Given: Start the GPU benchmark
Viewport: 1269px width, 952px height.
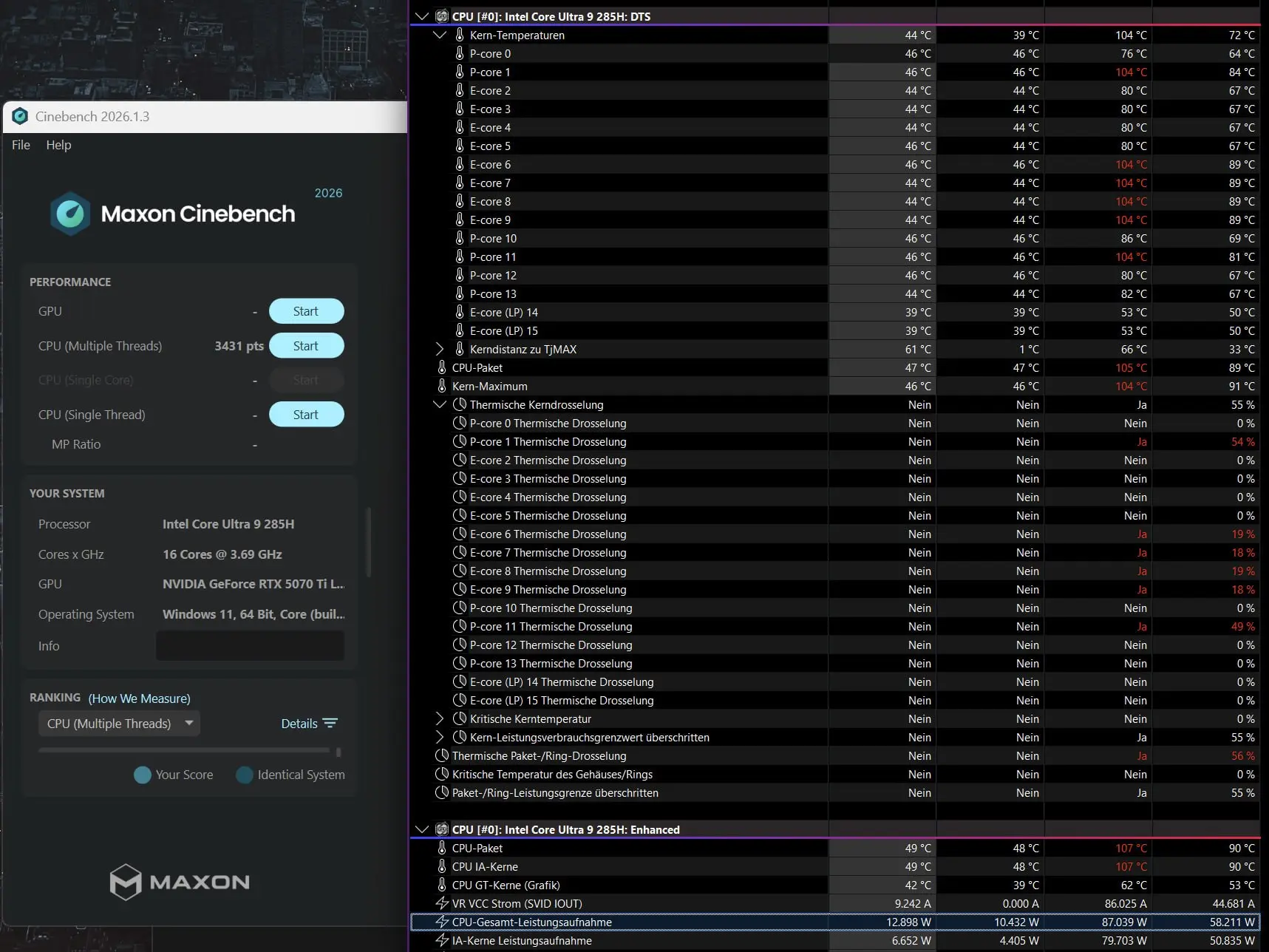Looking at the screenshot, I should [x=306, y=311].
